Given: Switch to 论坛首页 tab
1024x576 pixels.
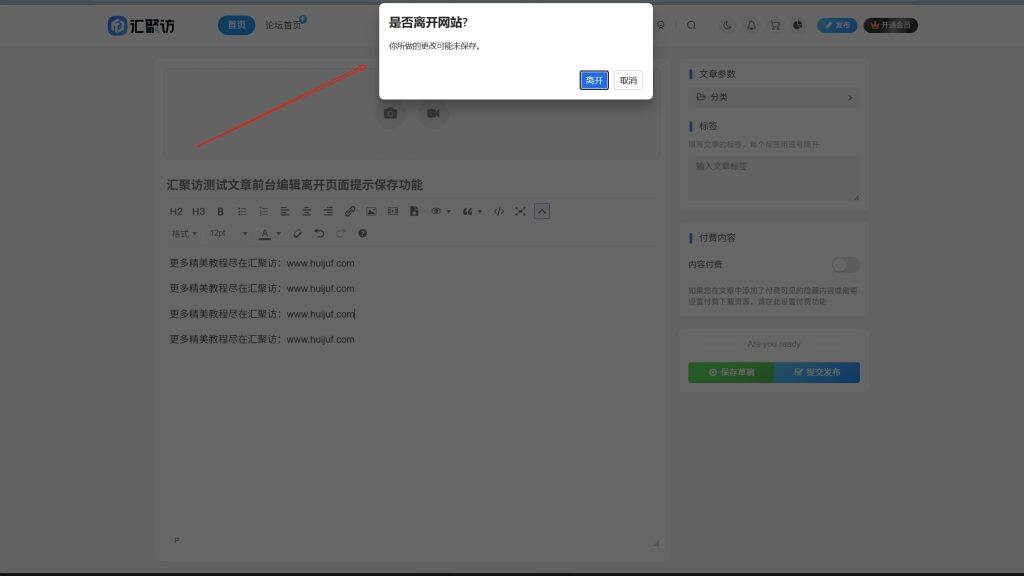Looking at the screenshot, I should pos(283,25).
